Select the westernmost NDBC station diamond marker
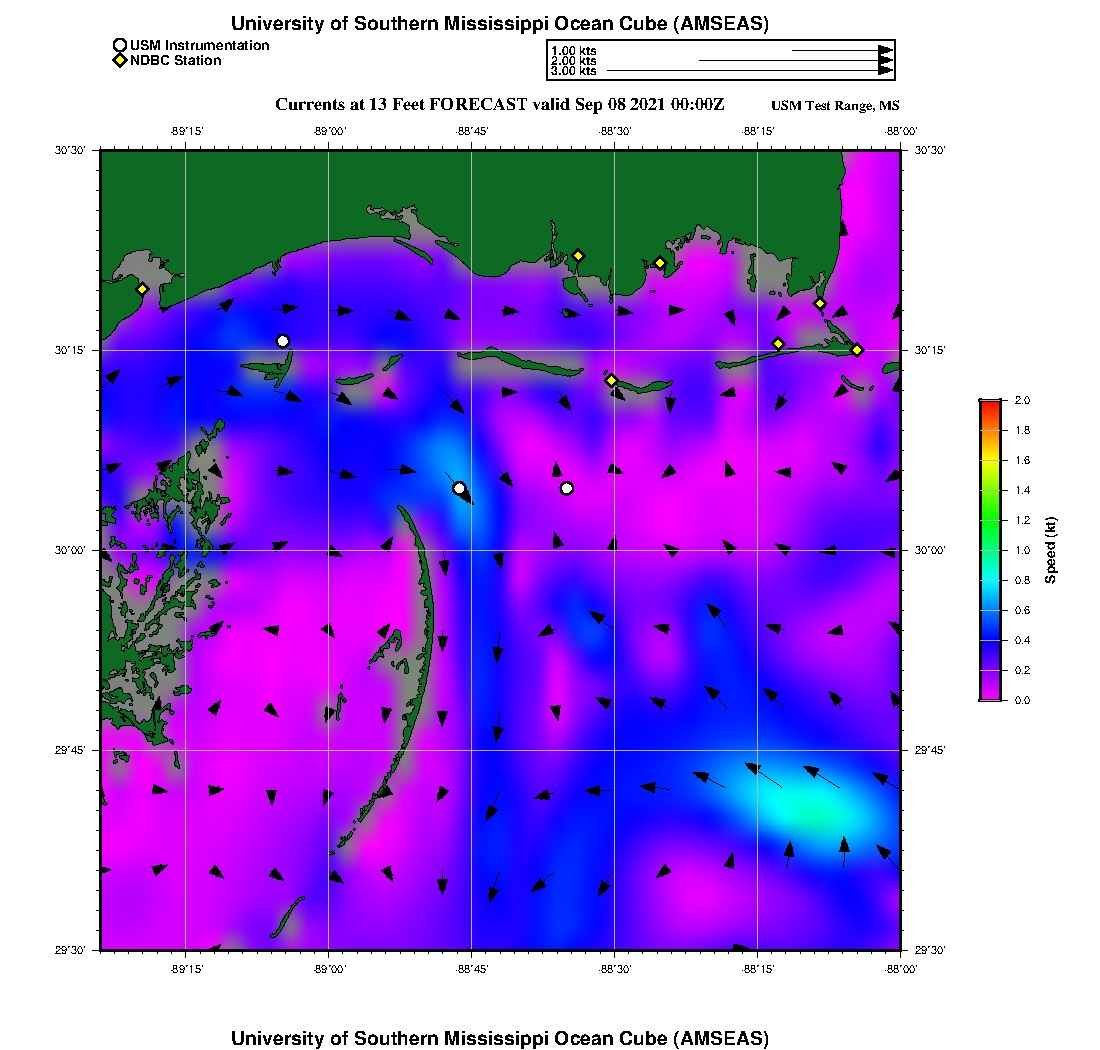Image resolution: width=1100 pixels, height=1050 pixels. click(142, 289)
